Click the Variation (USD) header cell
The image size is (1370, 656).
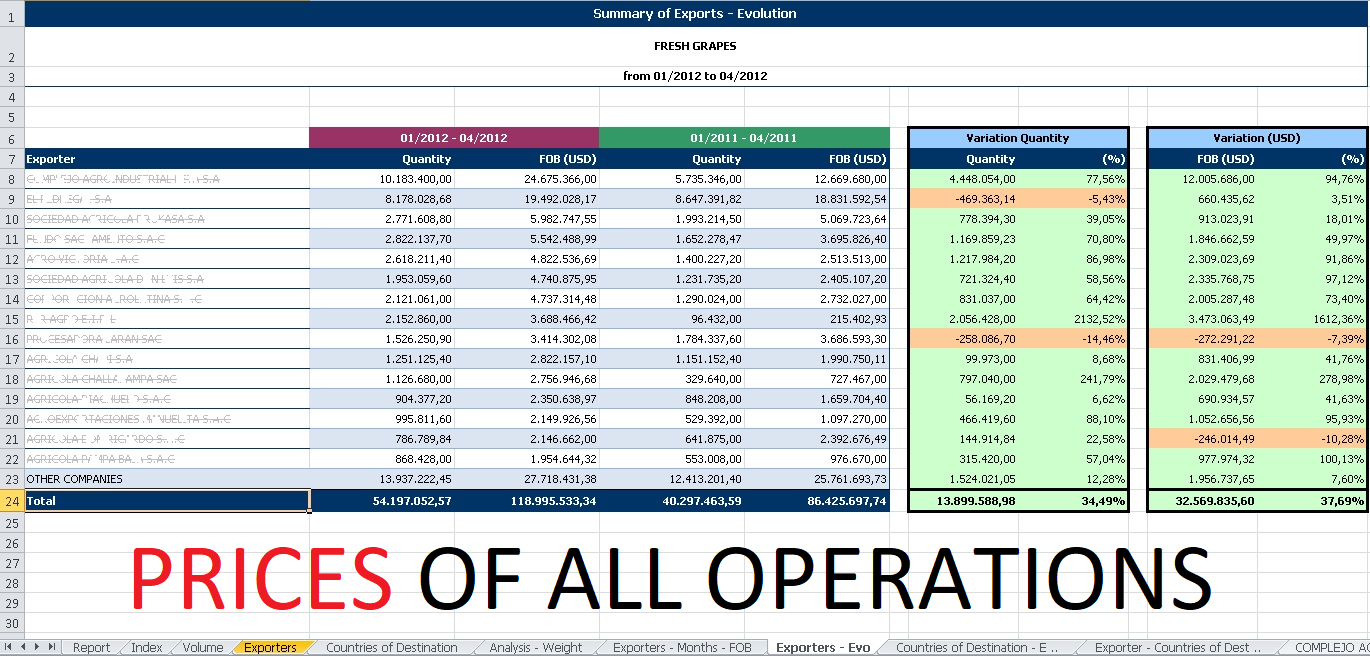[1256, 138]
